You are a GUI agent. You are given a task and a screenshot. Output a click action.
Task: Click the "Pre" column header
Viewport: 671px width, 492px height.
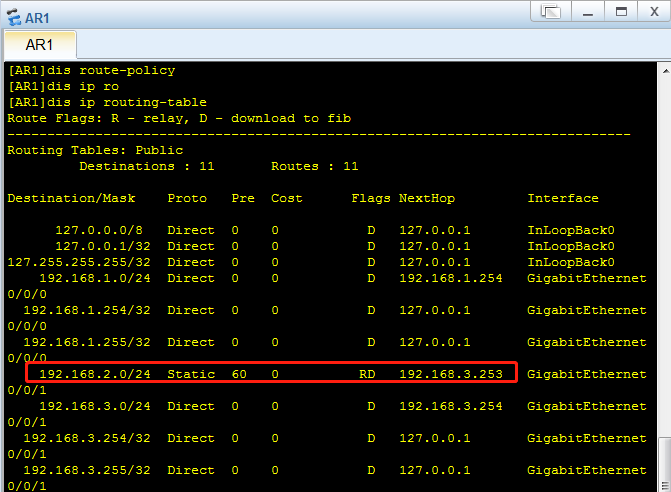click(x=243, y=198)
